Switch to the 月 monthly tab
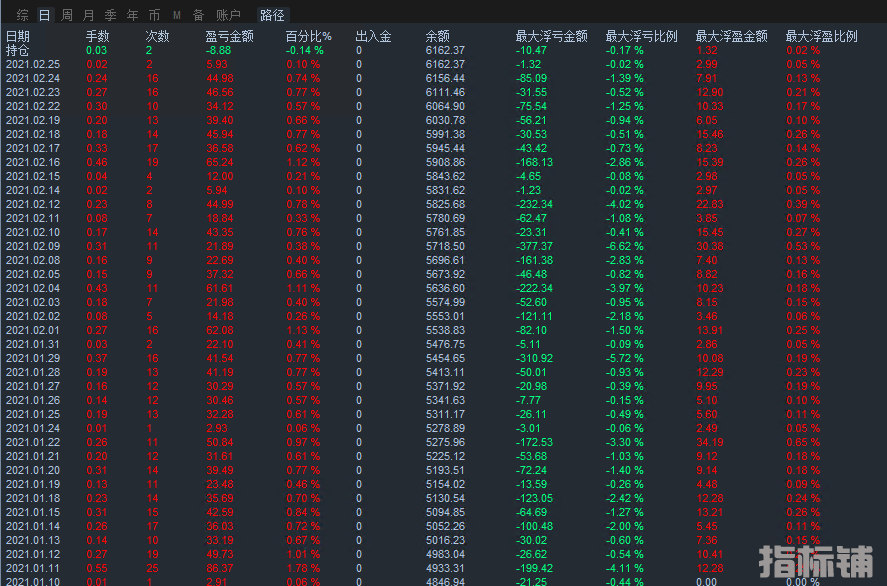 pyautogui.click(x=88, y=15)
